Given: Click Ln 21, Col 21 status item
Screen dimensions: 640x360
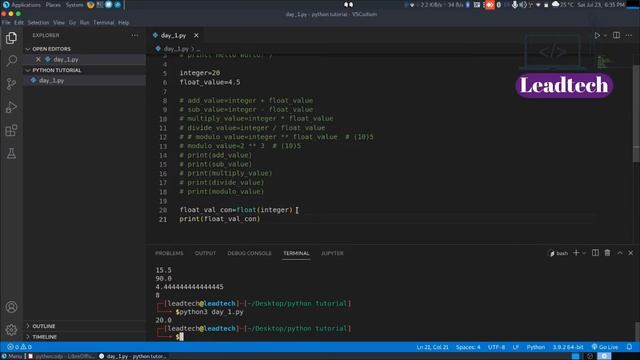Looking at the screenshot, I should point(432,347).
